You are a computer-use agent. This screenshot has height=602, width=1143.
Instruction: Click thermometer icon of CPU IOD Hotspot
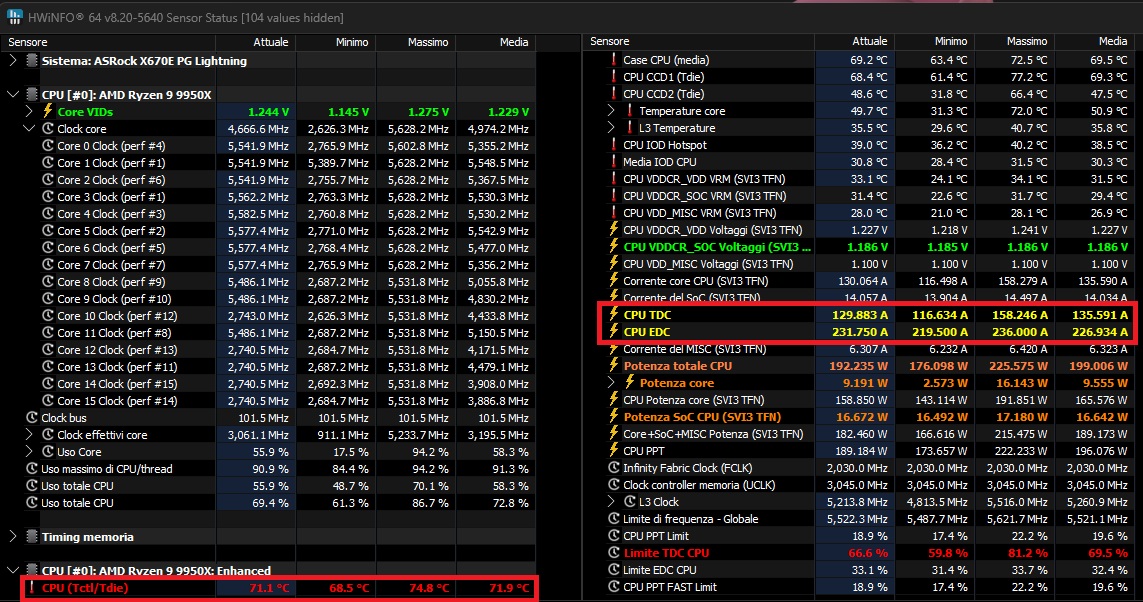tap(614, 144)
